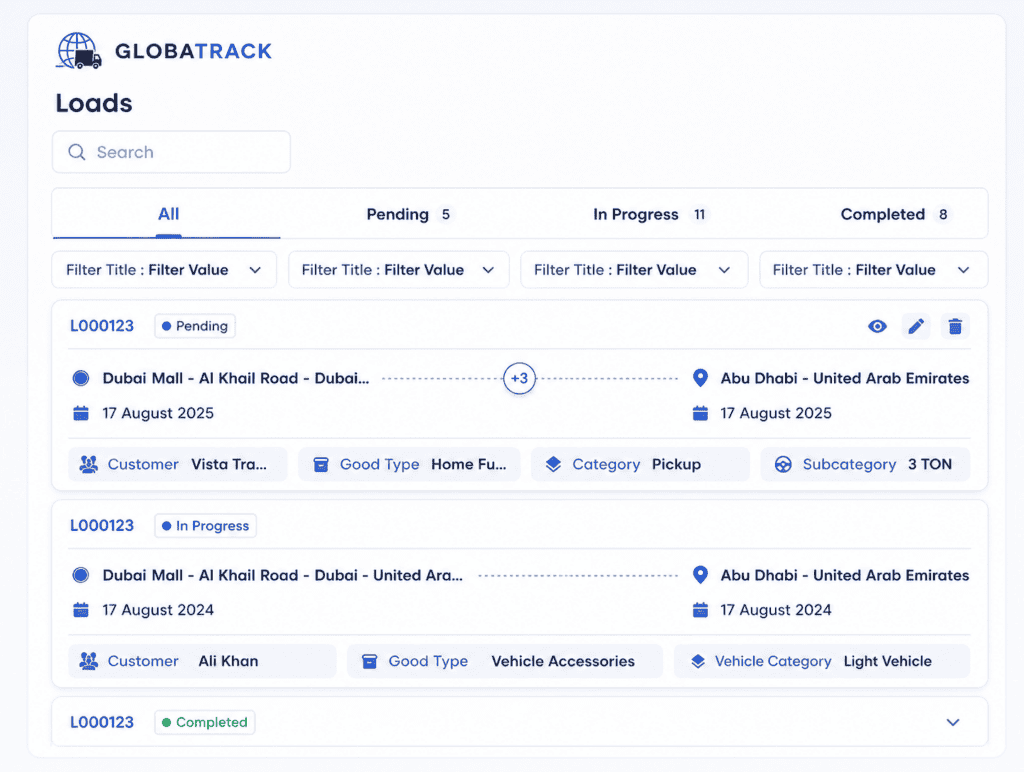Click the Dubai - United Ara... origin address
This screenshot has width=1024, height=772.
pyautogui.click(x=283, y=575)
